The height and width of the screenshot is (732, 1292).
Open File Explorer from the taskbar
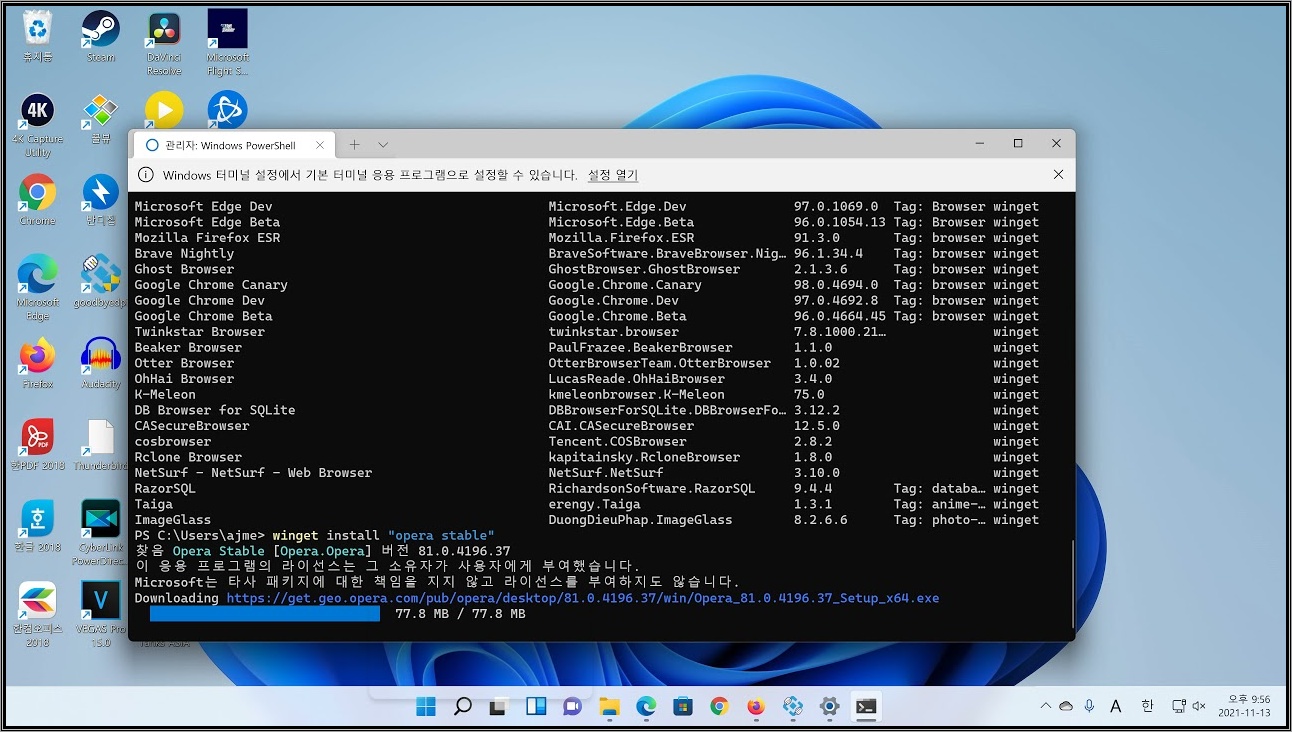(x=609, y=707)
